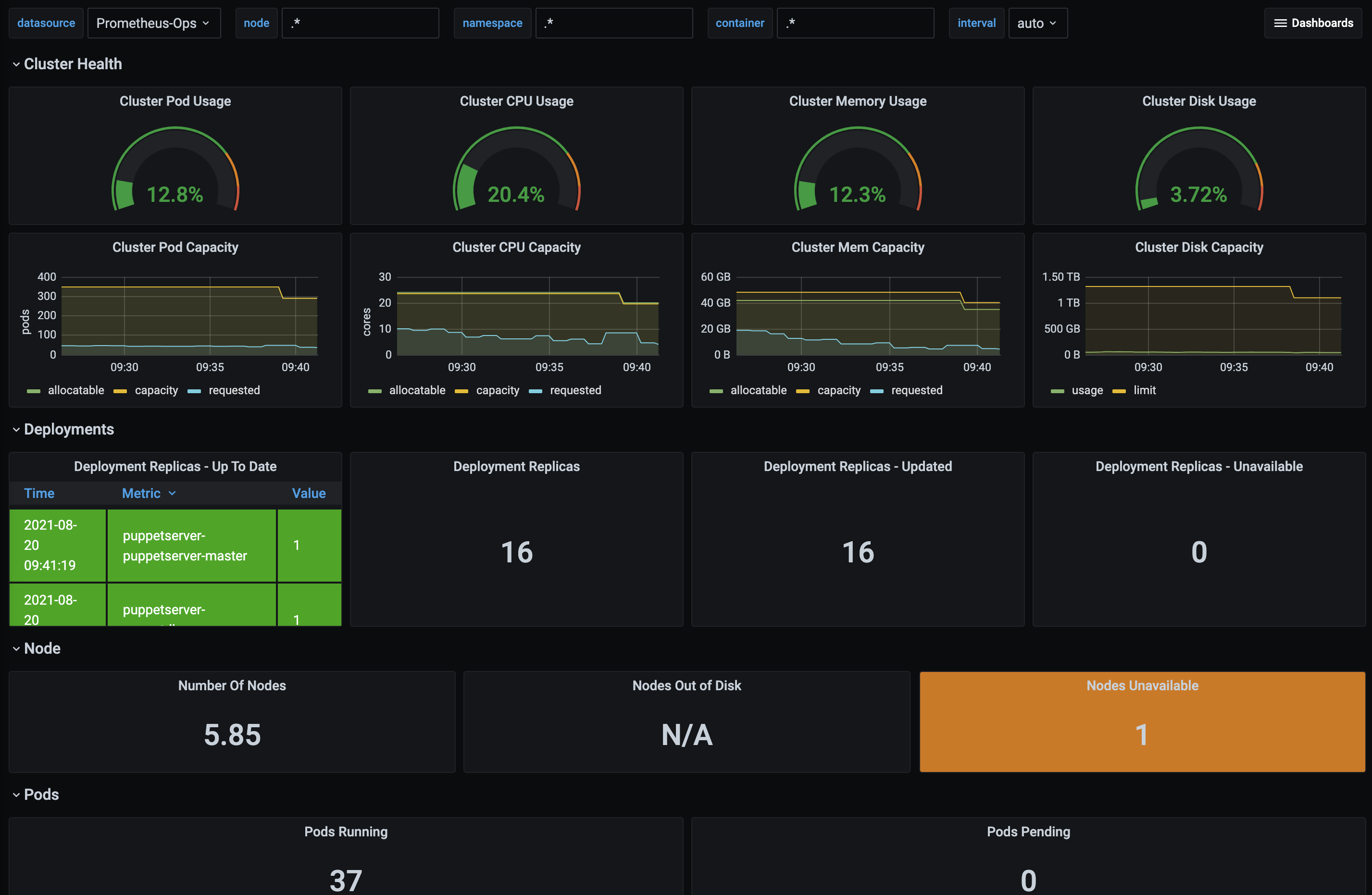Viewport: 1372px width, 895px height.
Task: Collapse the Node row chevron
Action: coord(16,648)
